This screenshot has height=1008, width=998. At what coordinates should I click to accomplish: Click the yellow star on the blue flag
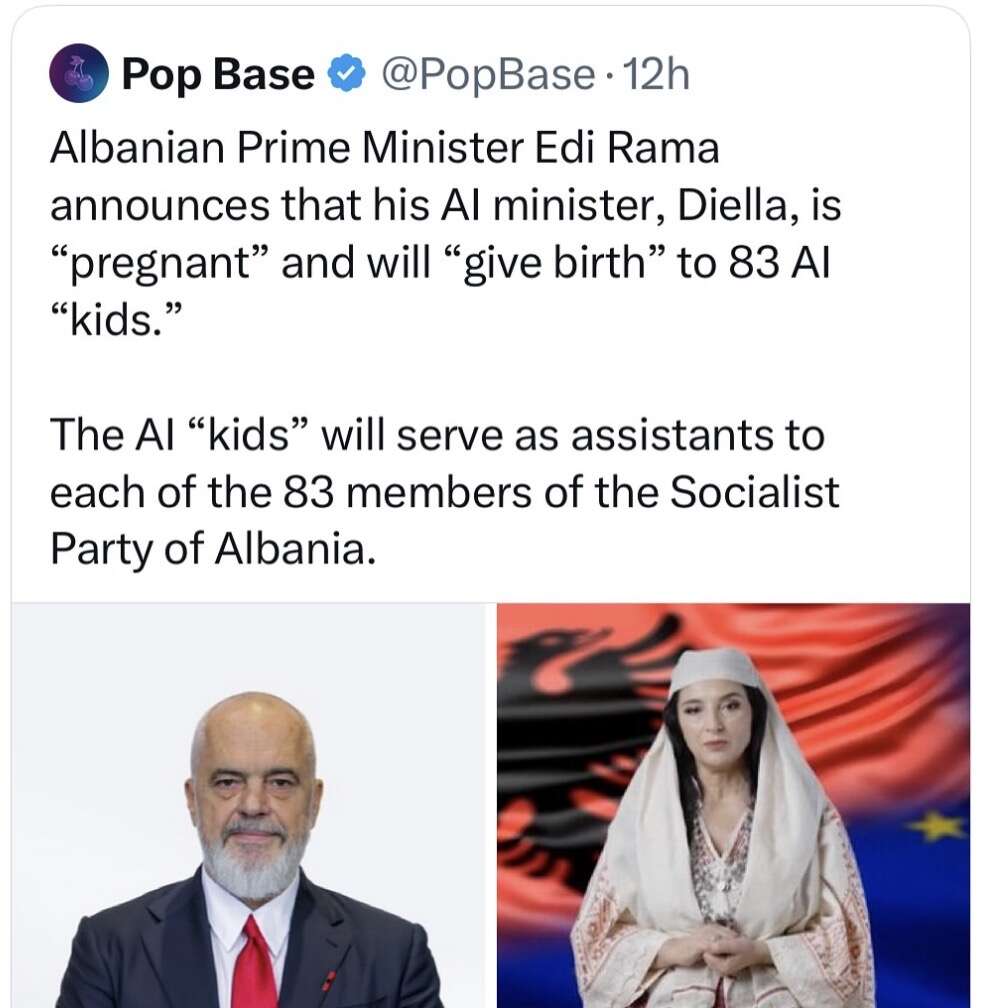(936, 825)
